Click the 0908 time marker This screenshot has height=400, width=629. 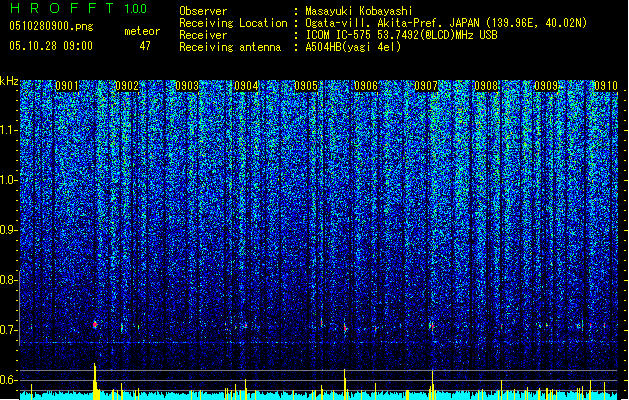tap(486, 86)
